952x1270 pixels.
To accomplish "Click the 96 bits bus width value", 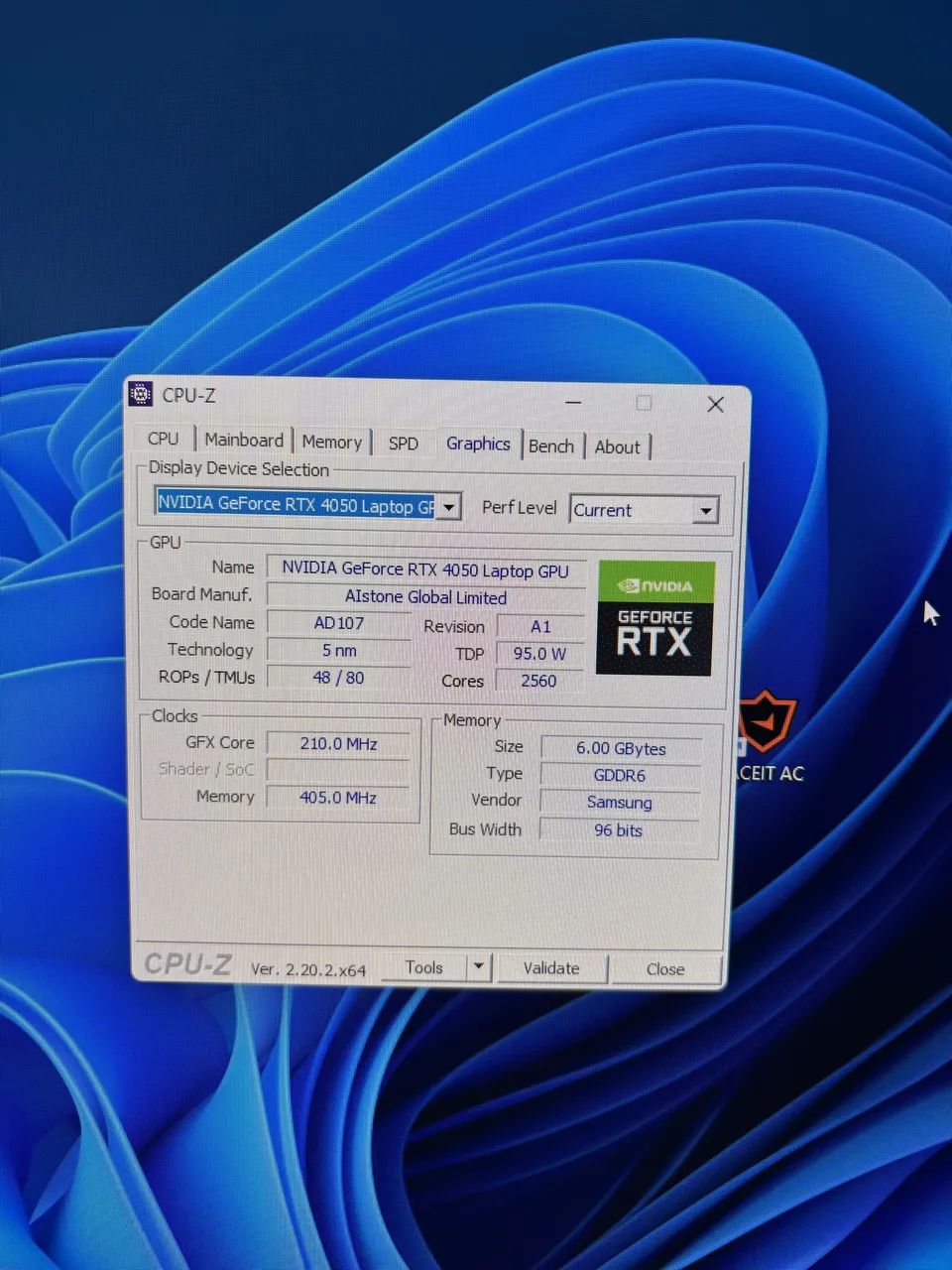I will 619,829.
